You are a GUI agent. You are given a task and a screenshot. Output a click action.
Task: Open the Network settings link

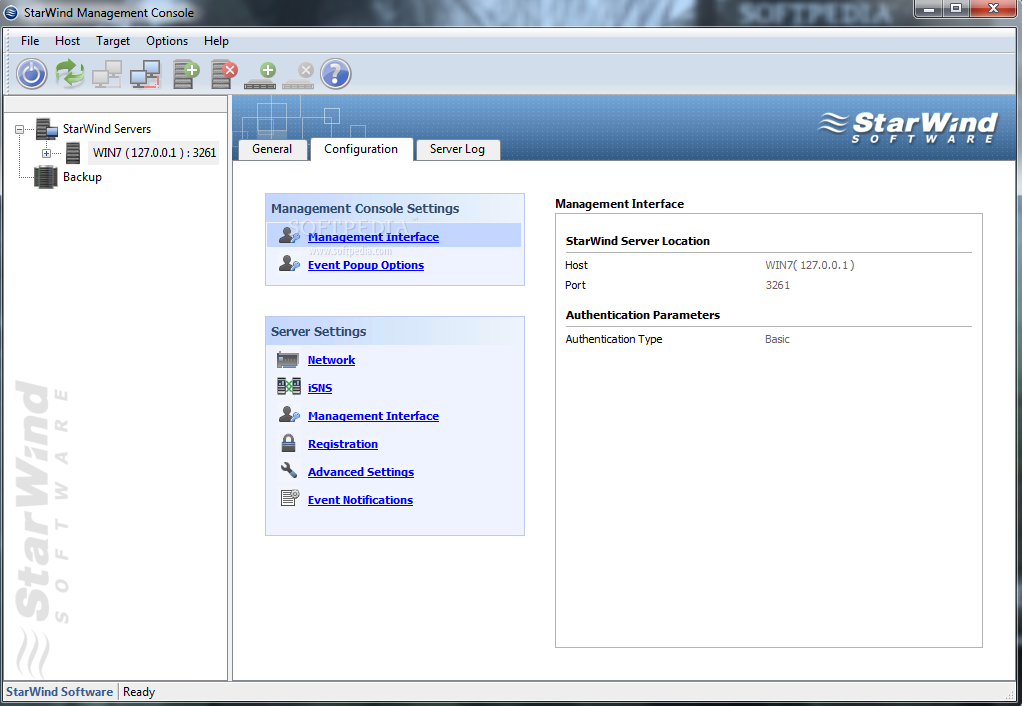pos(331,360)
